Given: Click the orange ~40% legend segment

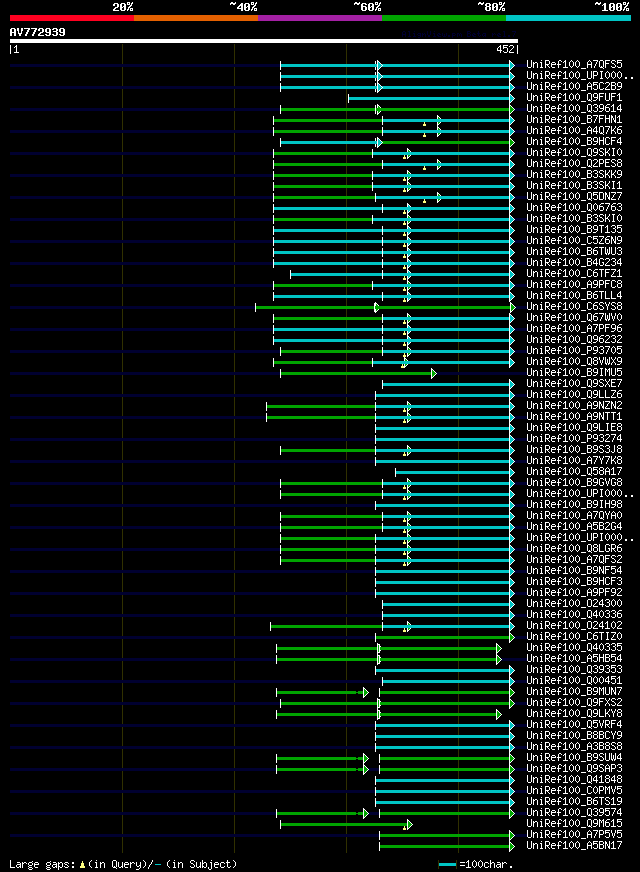Looking at the screenshot, I should (196, 18).
